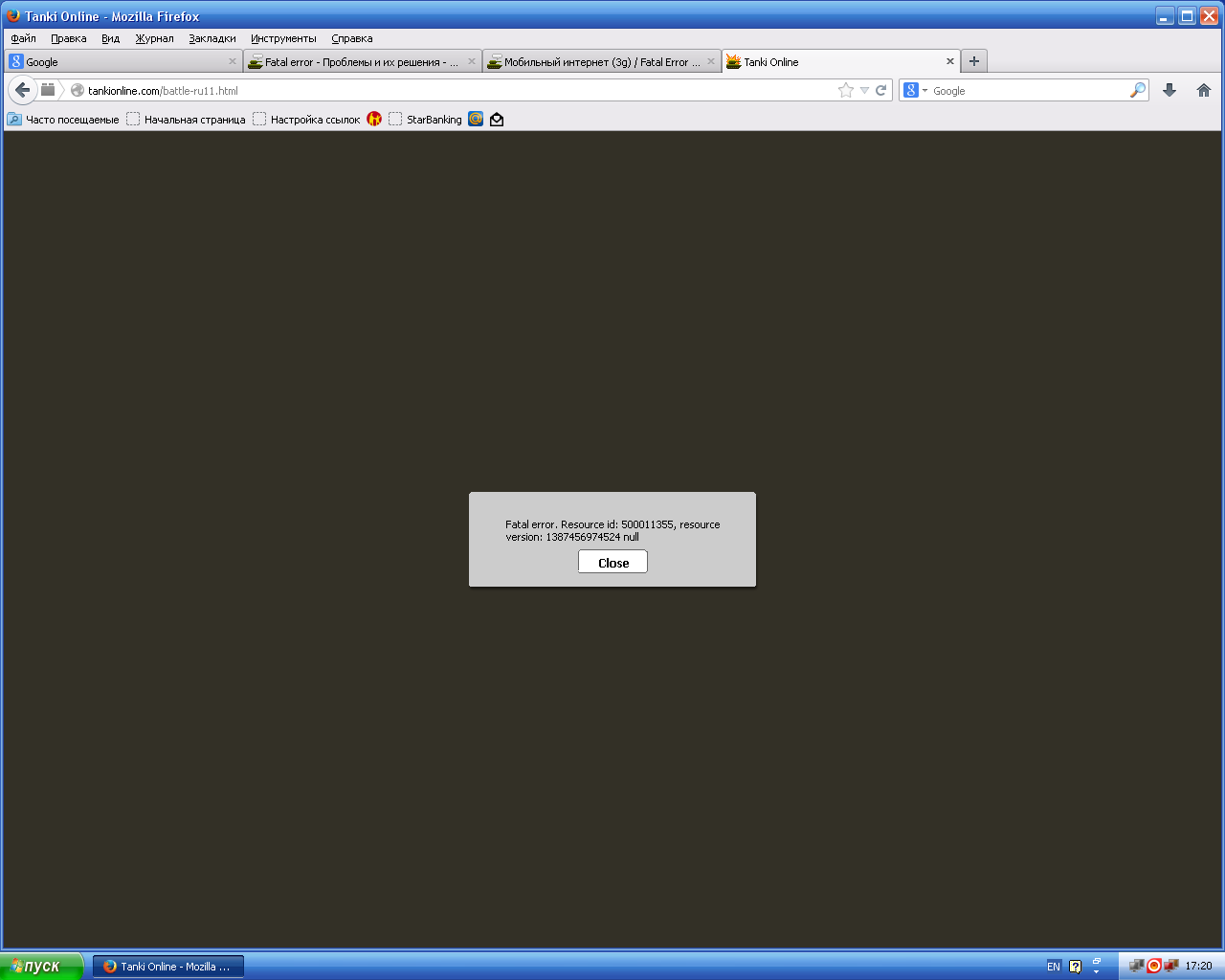Bookmark this page with the star icon
1225x980 pixels.
point(846,90)
